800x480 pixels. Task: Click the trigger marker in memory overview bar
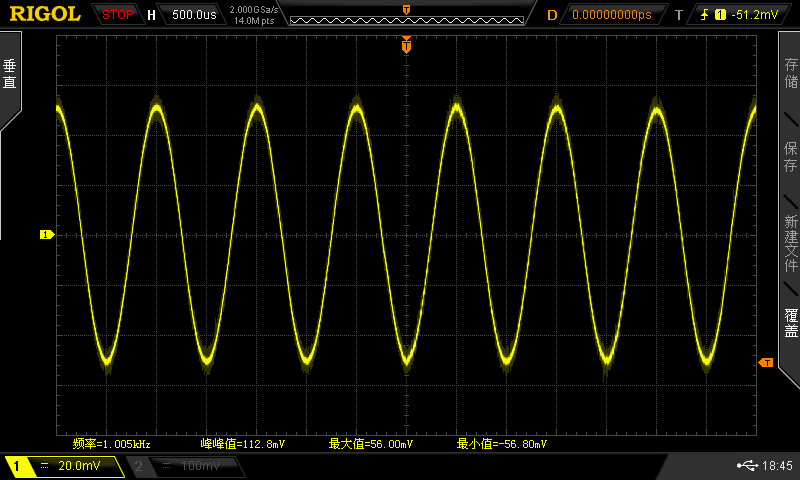tap(407, 10)
